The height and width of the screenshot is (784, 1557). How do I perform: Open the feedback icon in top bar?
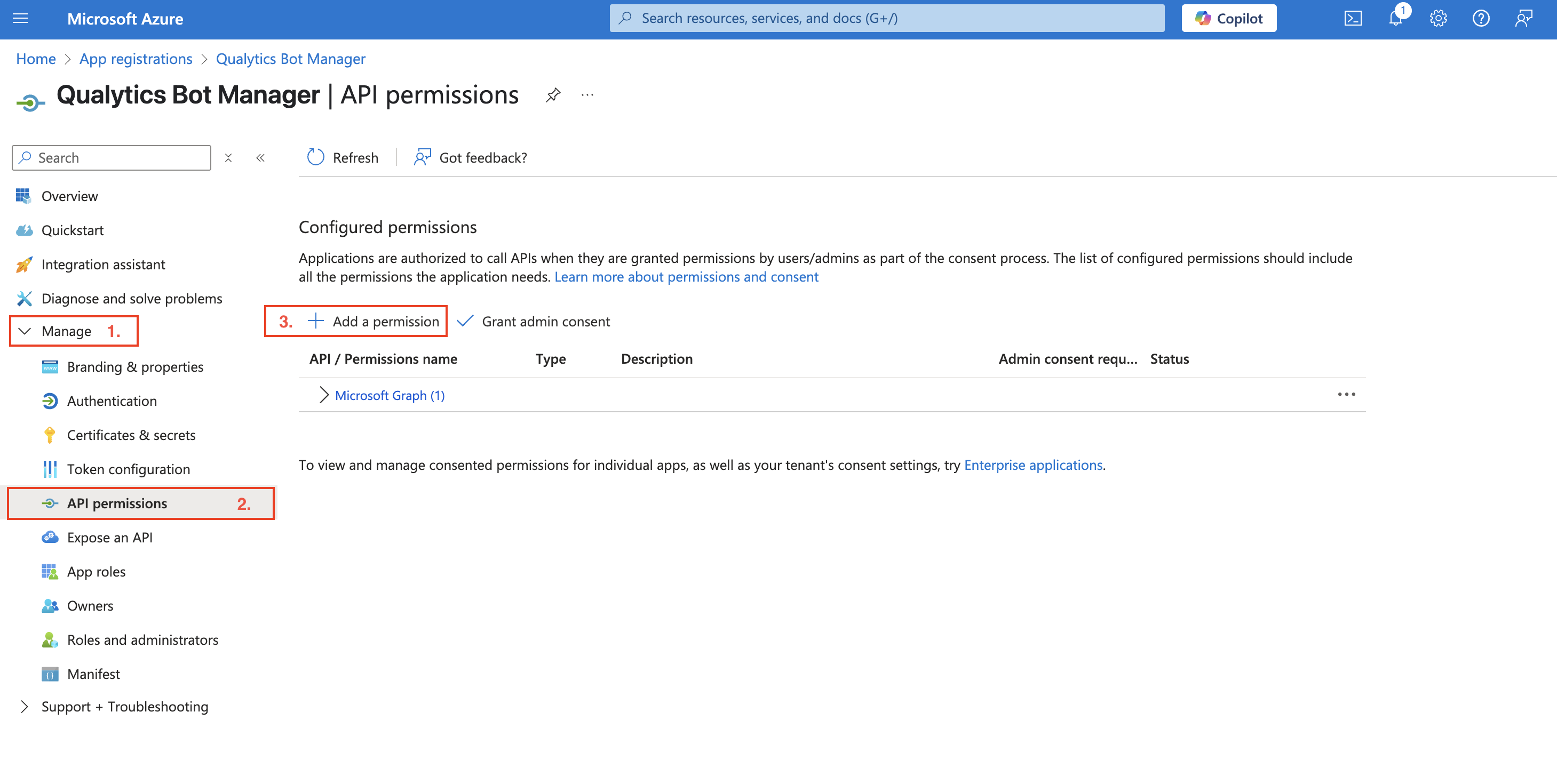coord(1524,18)
